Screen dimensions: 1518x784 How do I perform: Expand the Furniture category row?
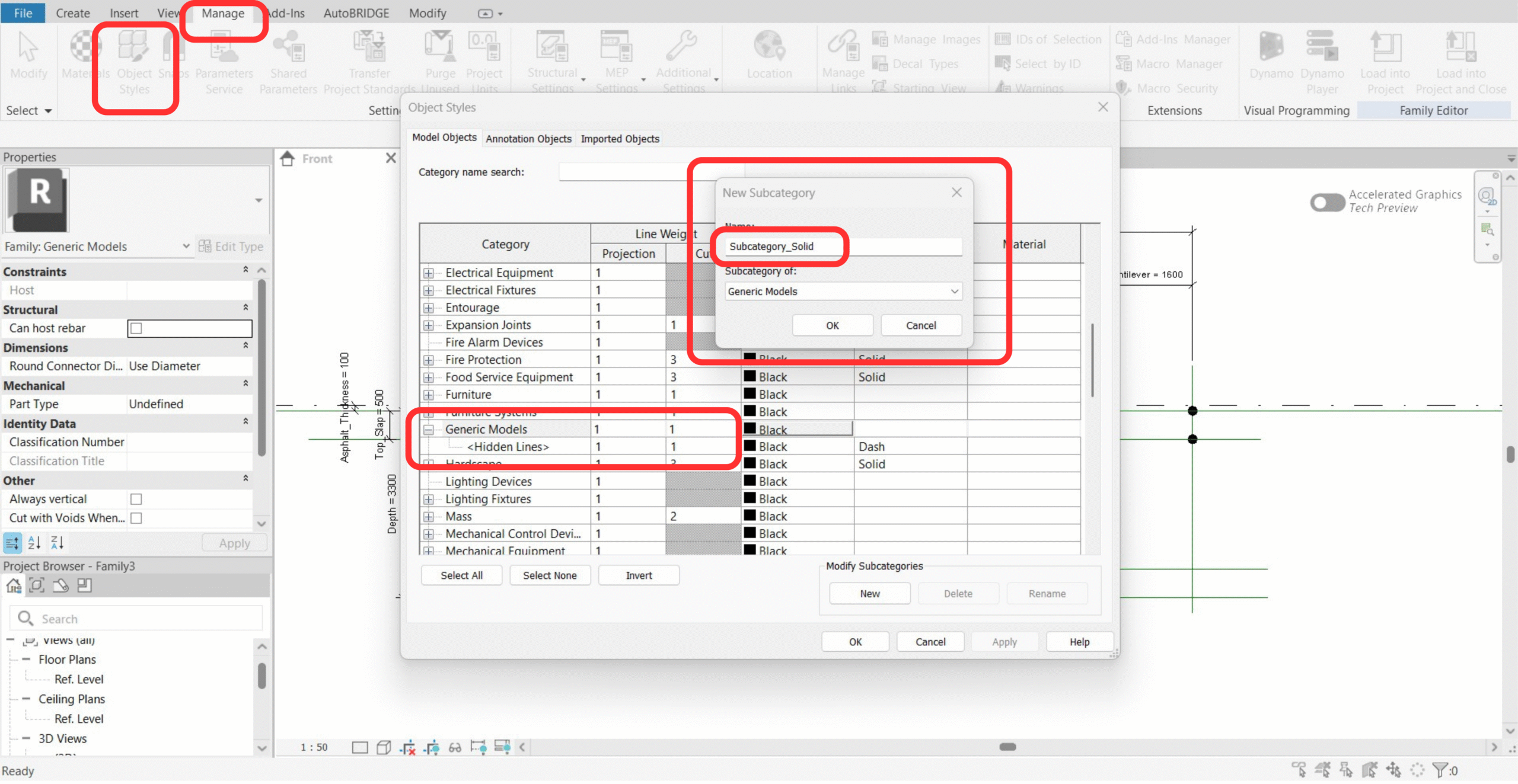pos(429,395)
